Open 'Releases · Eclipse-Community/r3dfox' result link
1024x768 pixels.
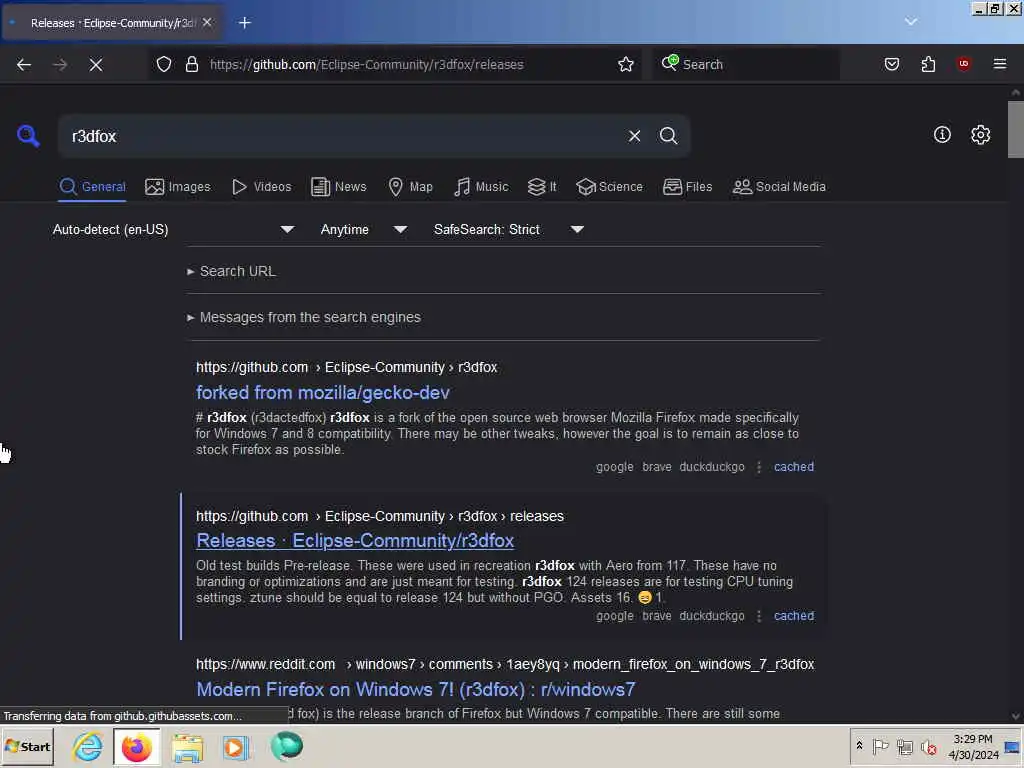[x=355, y=541]
